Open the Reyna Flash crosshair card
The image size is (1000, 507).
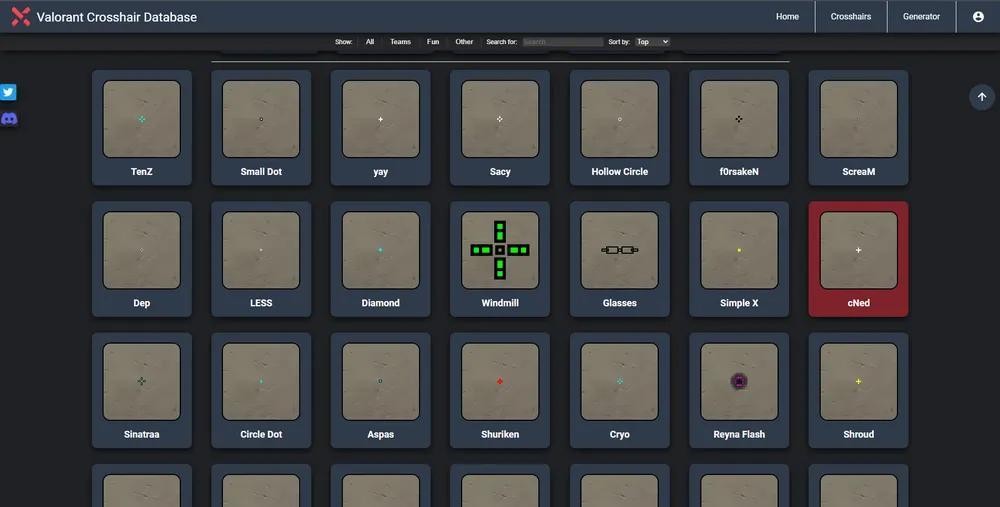(739, 389)
